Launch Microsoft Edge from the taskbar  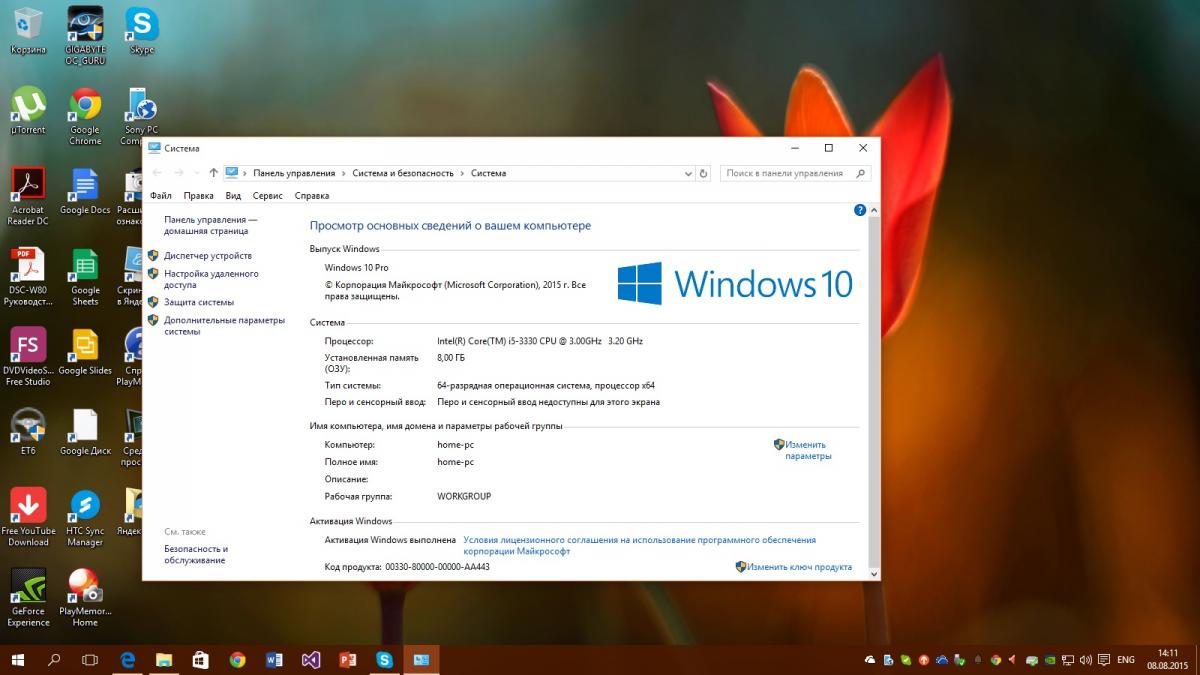pos(128,660)
